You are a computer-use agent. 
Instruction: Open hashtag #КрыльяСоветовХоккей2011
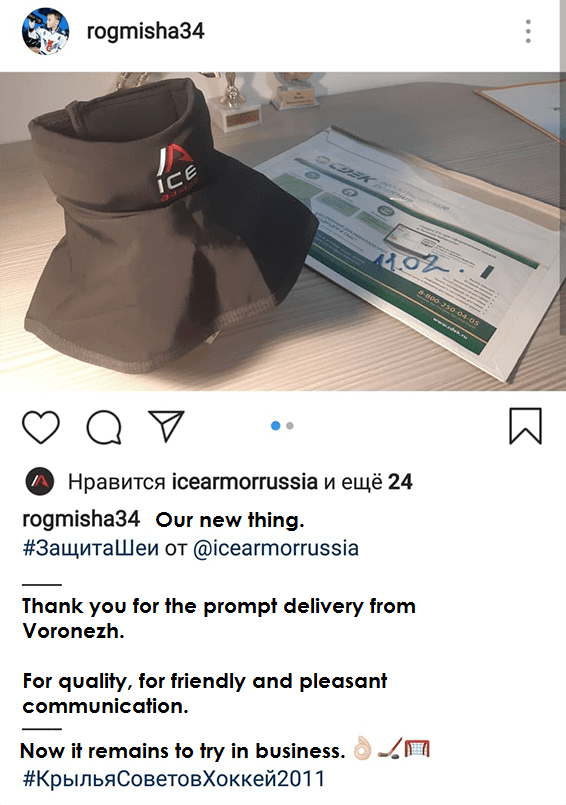174,779
